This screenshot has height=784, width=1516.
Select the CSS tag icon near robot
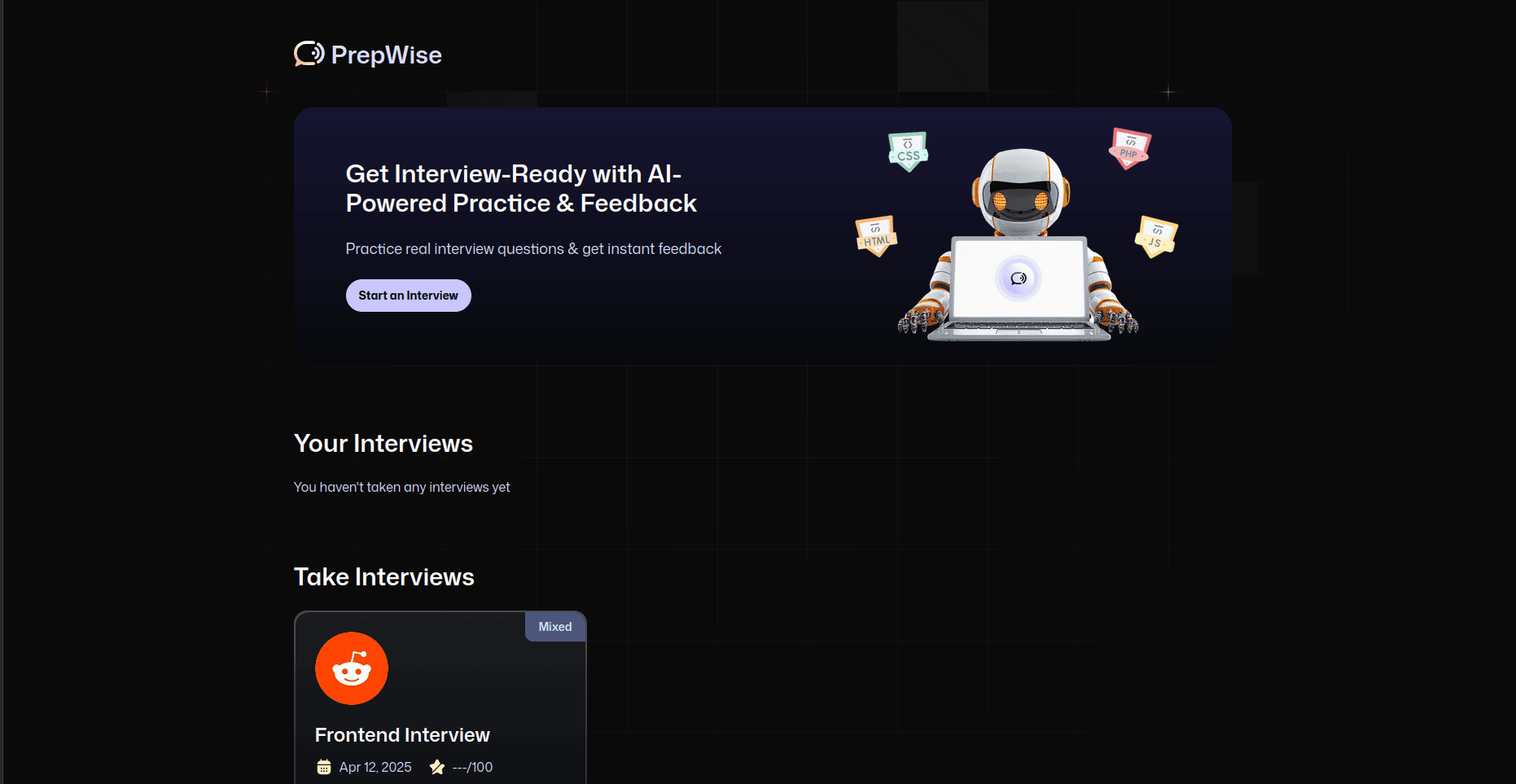[909, 151]
